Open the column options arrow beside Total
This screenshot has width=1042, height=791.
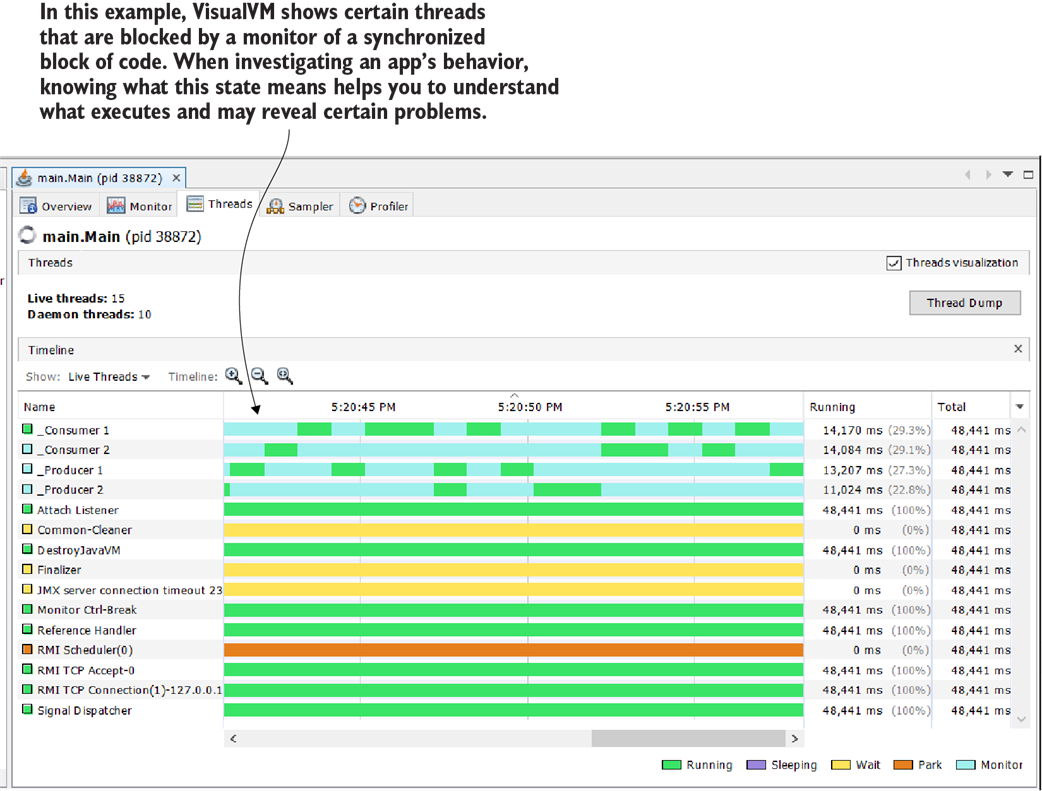[x=1020, y=407]
